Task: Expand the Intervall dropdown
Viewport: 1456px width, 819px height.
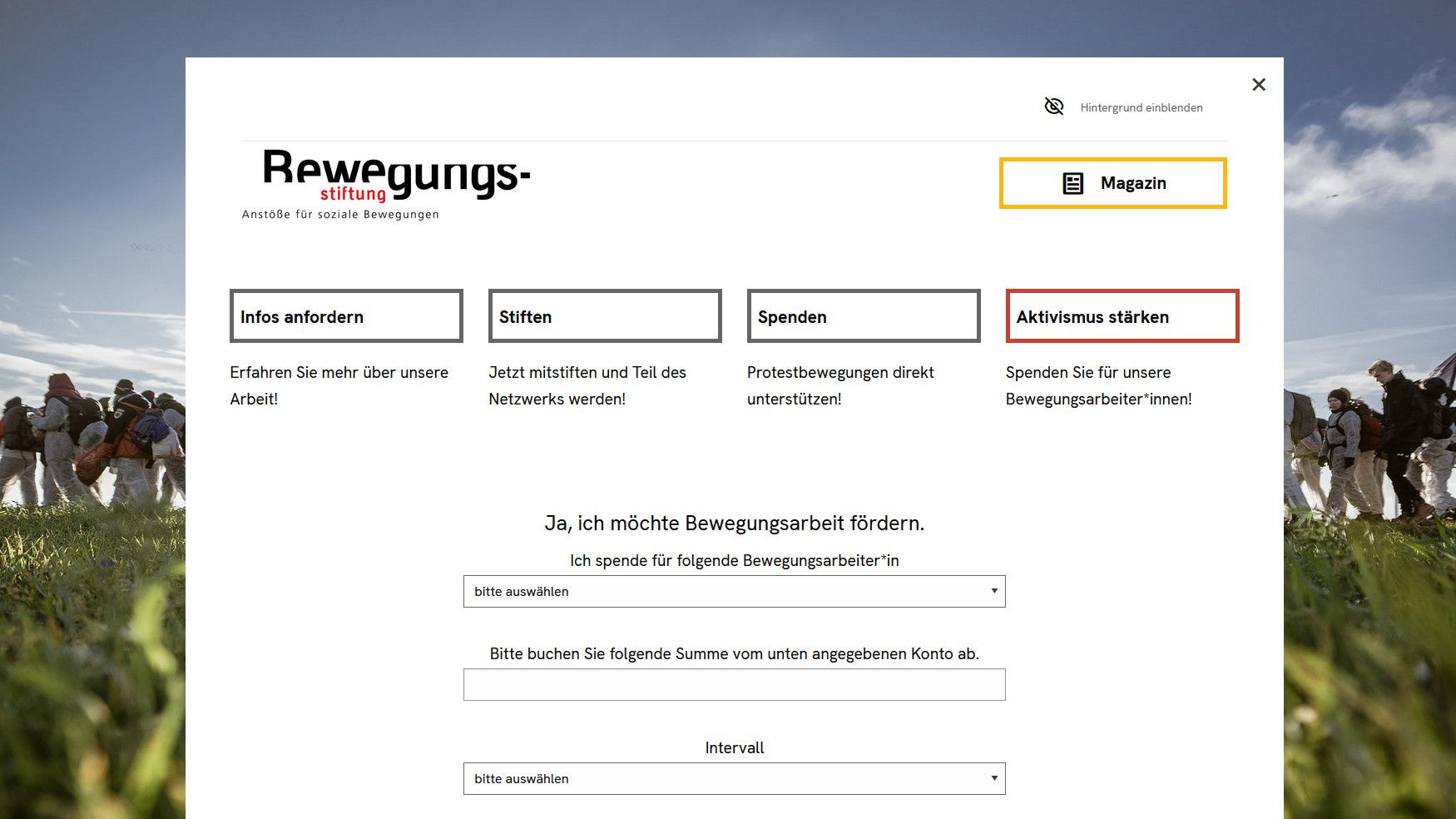Action: tap(724, 779)
